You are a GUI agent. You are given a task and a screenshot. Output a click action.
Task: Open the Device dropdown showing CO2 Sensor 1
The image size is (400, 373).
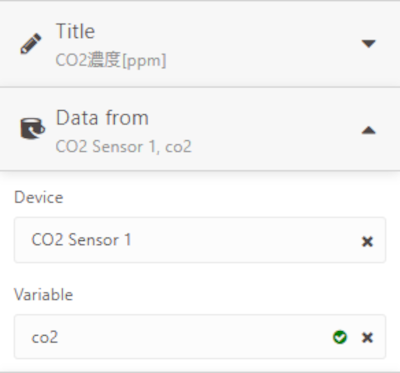[200, 240]
